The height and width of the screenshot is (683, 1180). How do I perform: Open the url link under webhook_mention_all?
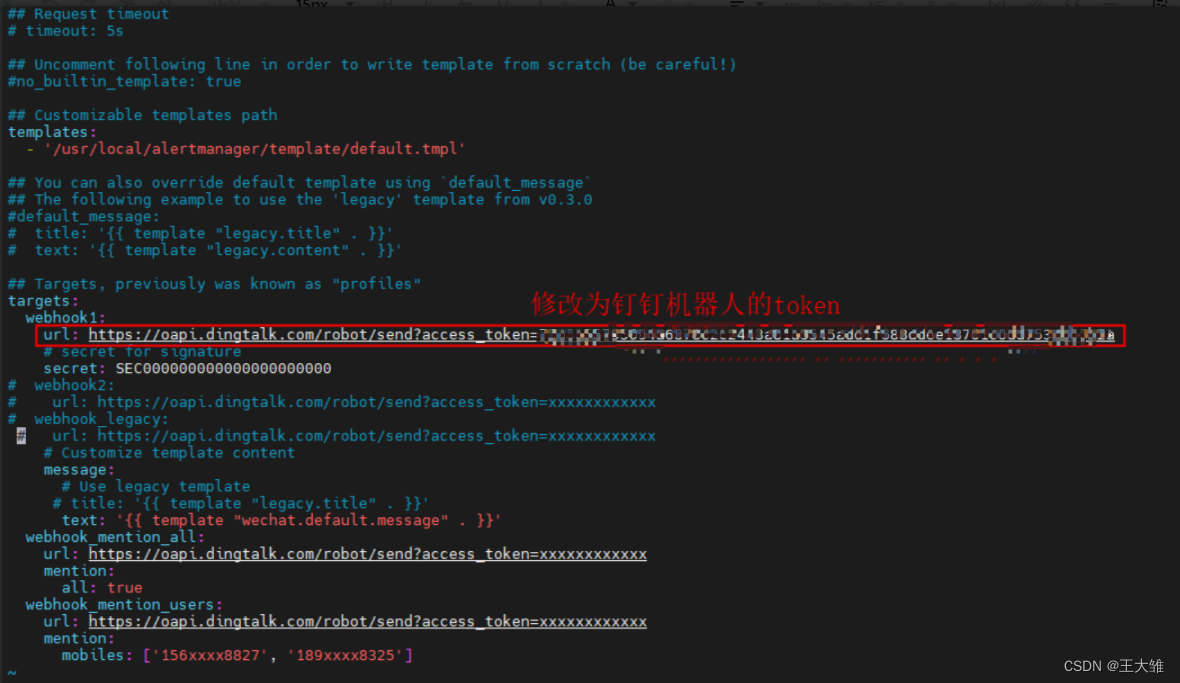[367, 554]
